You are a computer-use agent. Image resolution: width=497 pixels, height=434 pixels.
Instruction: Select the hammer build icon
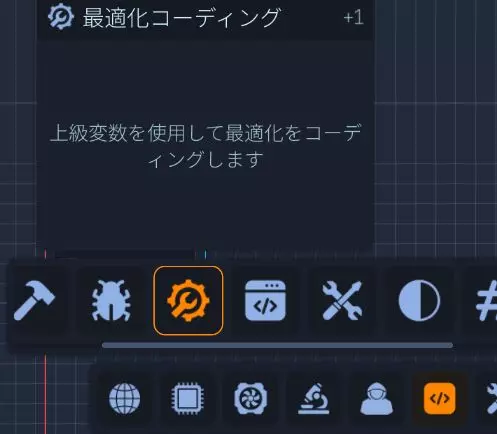(x=34, y=301)
